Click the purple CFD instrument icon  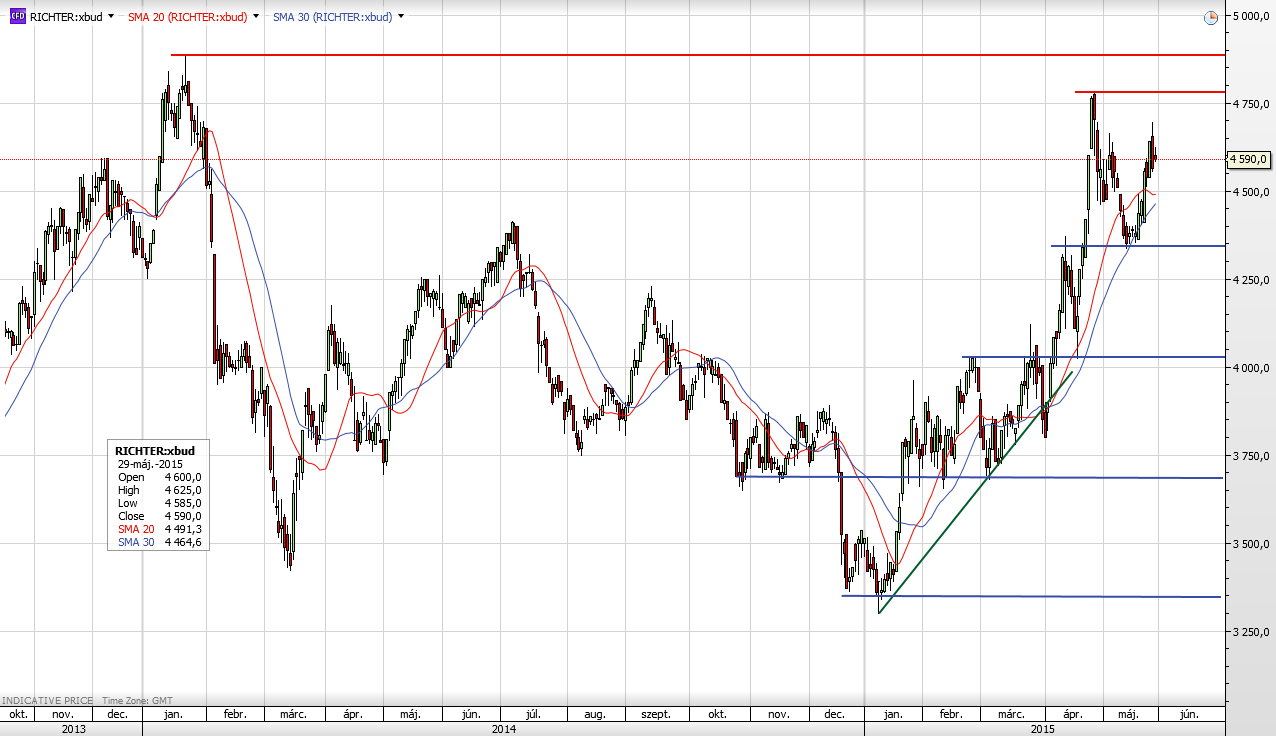click(x=18, y=16)
